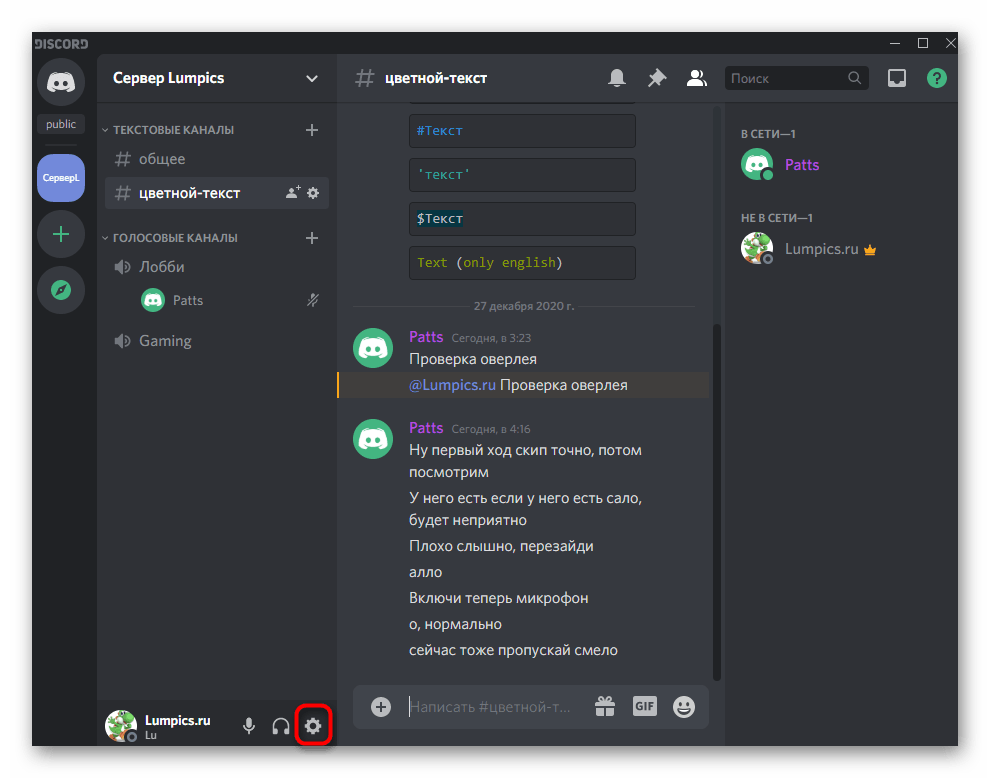Open user settings gear icon
The width and height of the screenshot is (990, 778).
(313, 726)
